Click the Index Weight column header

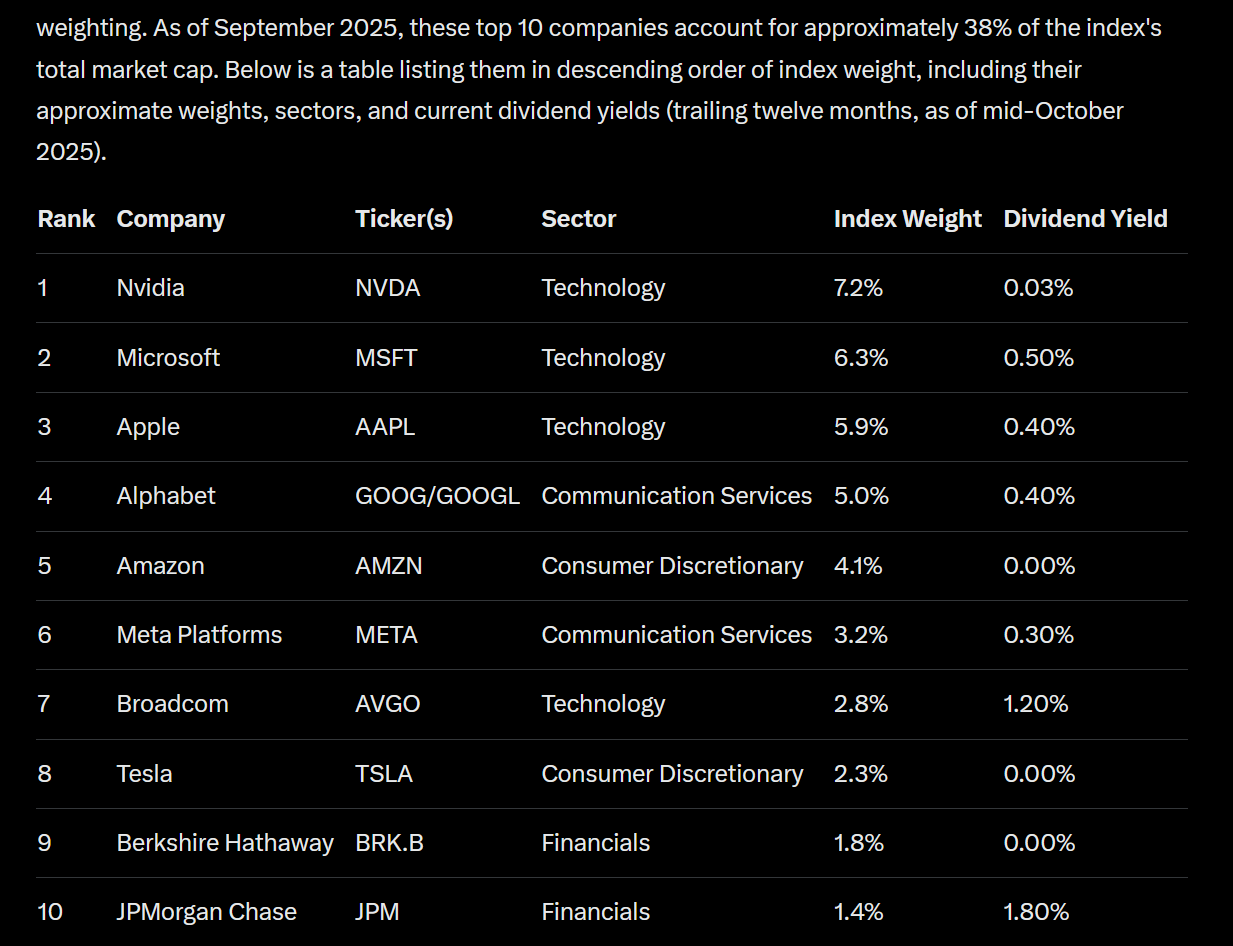click(x=907, y=219)
